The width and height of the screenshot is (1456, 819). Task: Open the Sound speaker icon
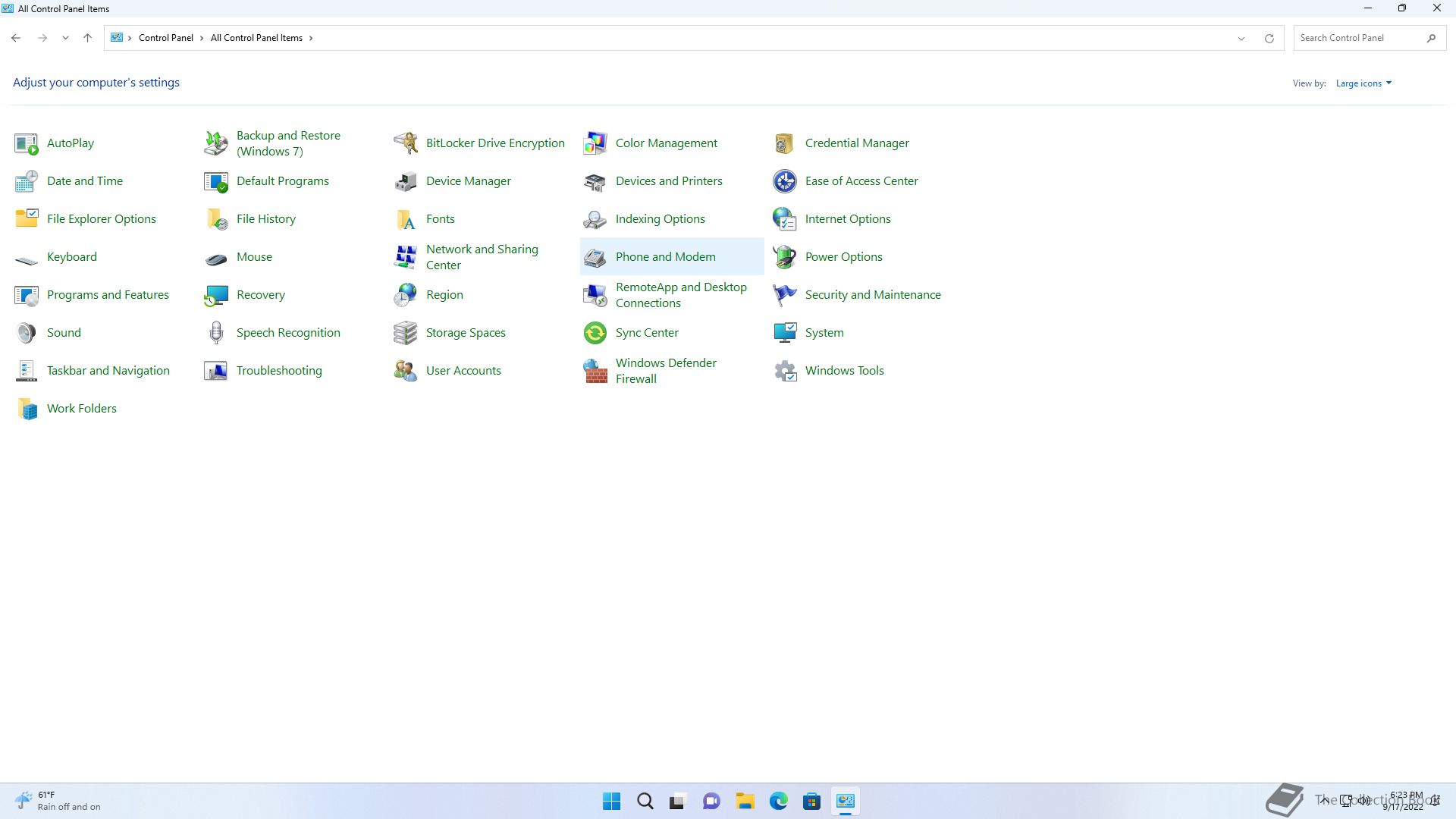27,333
